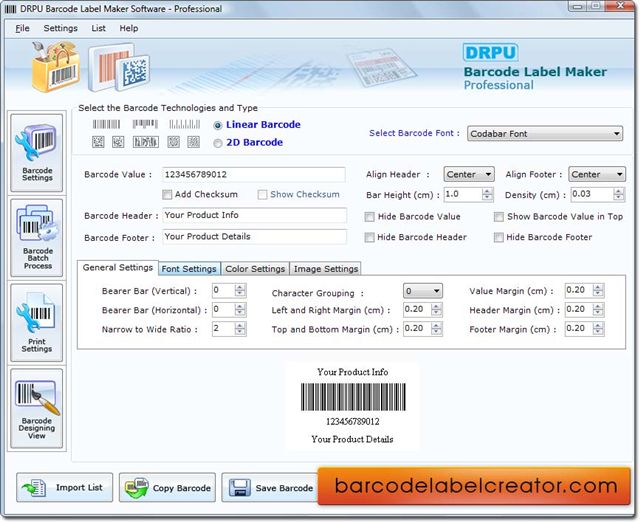
Task: Adjust Header Margin spinner arrows
Action: (x=598, y=309)
